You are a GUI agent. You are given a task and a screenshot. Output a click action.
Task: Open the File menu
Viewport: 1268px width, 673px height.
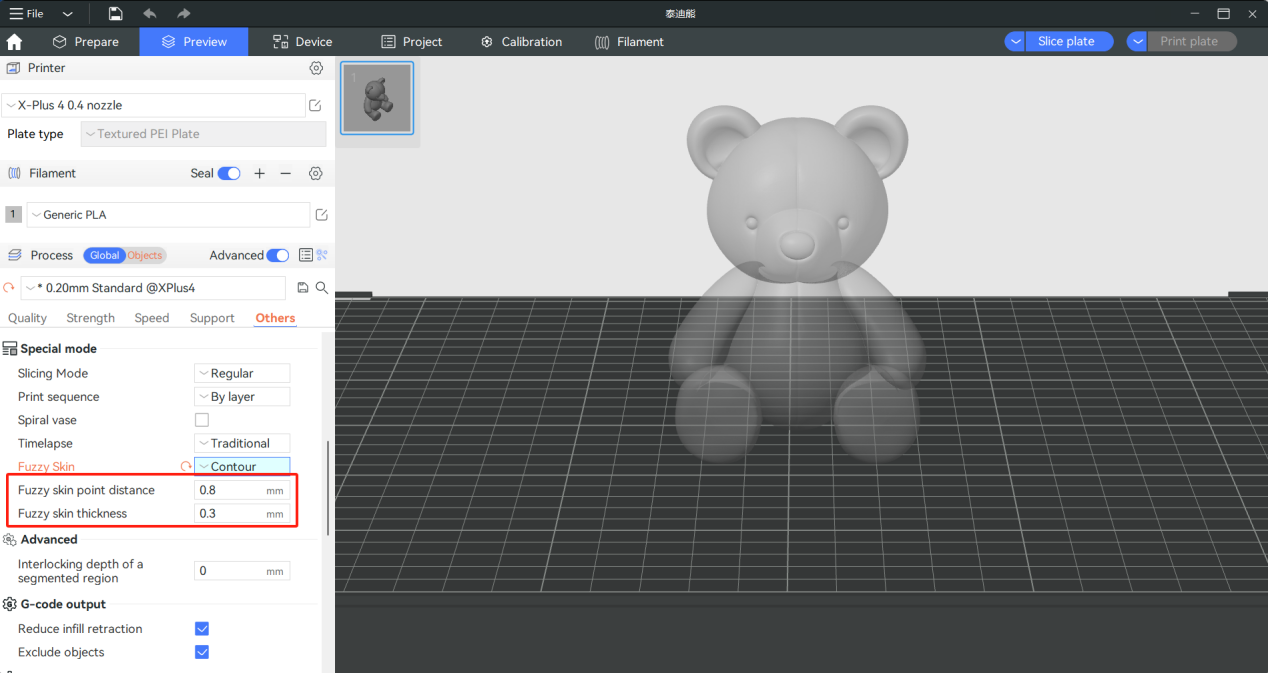coord(26,13)
